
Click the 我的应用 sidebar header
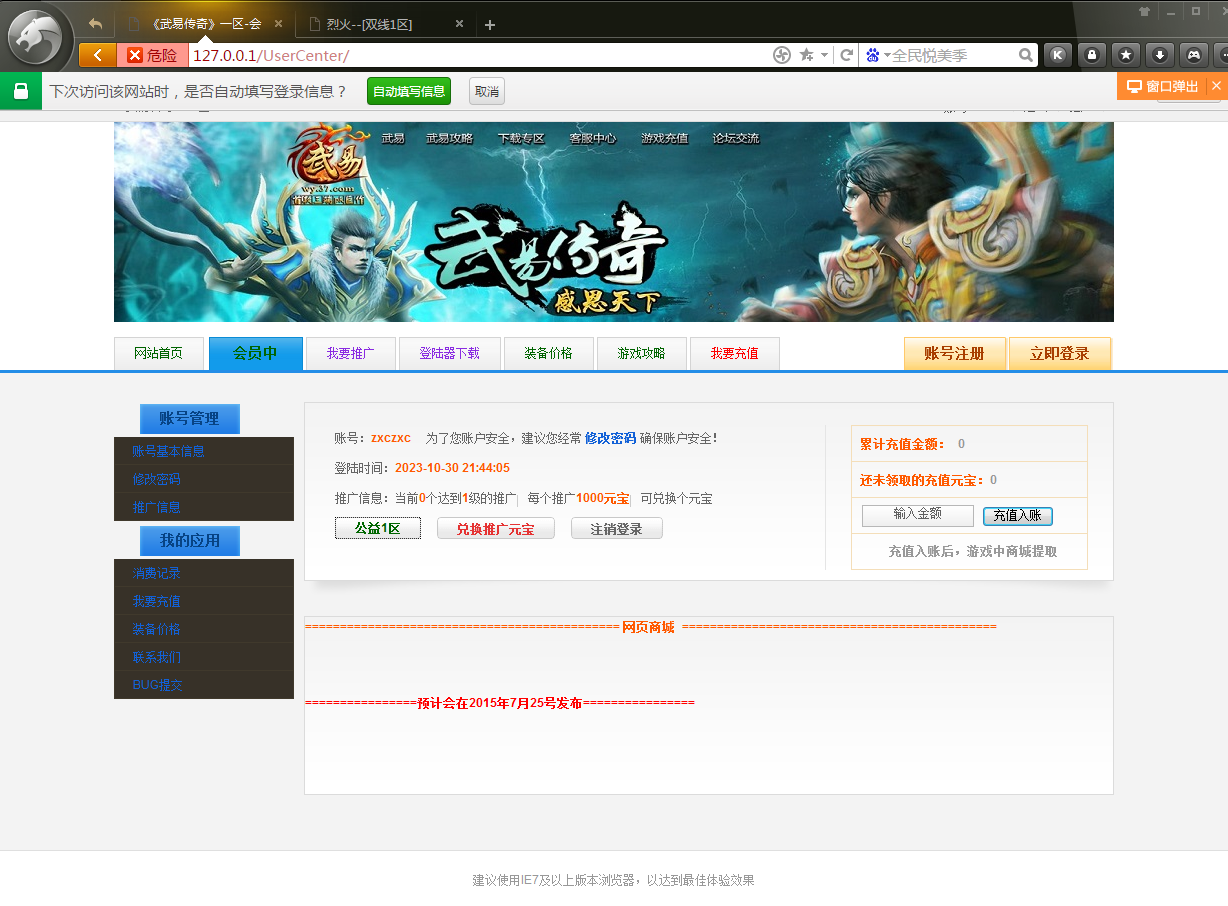(190, 540)
